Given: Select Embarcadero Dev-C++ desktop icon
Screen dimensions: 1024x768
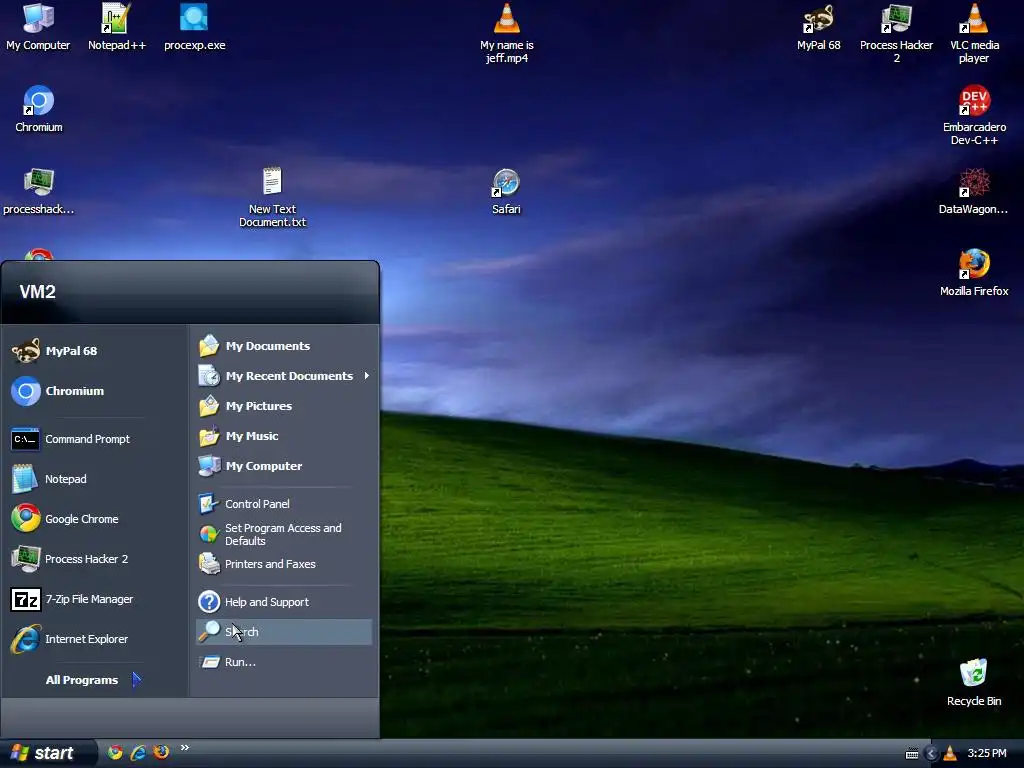Looking at the screenshot, I should tap(974, 115).
